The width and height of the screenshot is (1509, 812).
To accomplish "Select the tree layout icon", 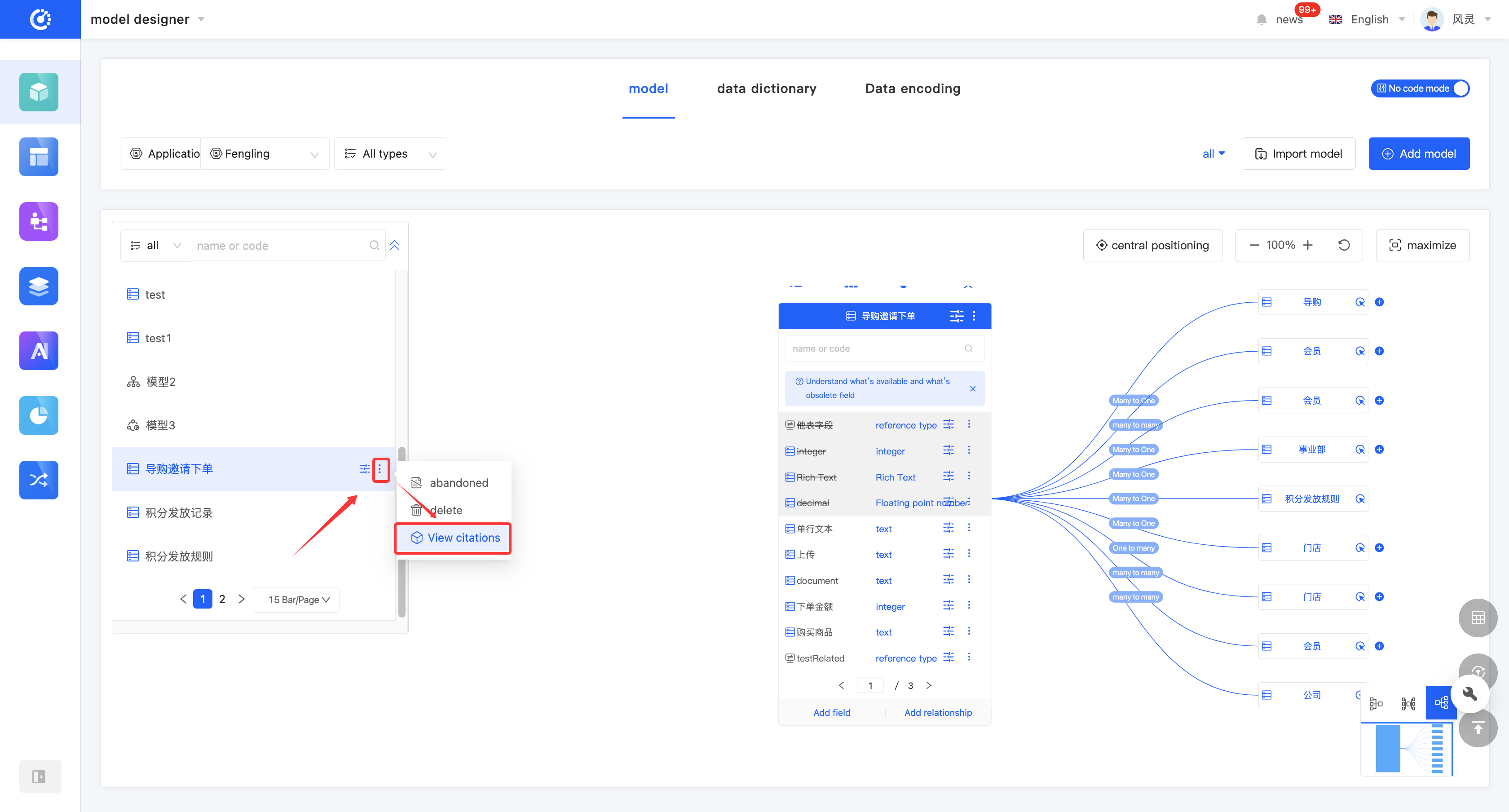I will pos(1440,702).
